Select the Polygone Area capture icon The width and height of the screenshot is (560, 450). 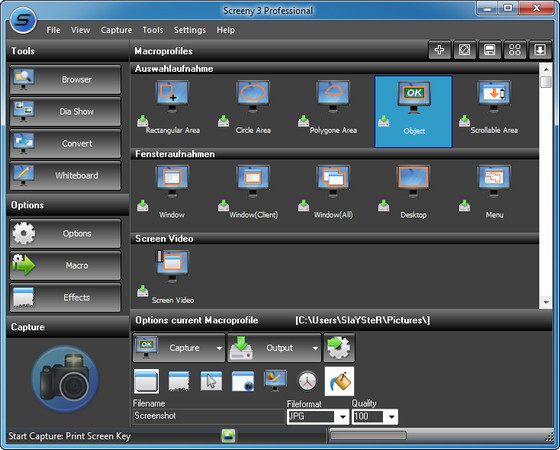coord(333,96)
